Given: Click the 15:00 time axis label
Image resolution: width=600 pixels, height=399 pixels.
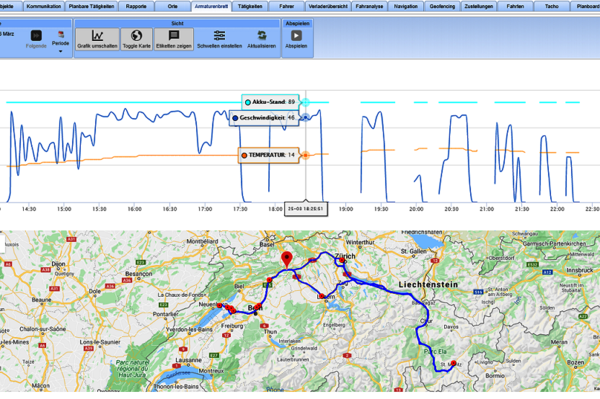Looking at the screenshot, I should (x=64, y=209).
